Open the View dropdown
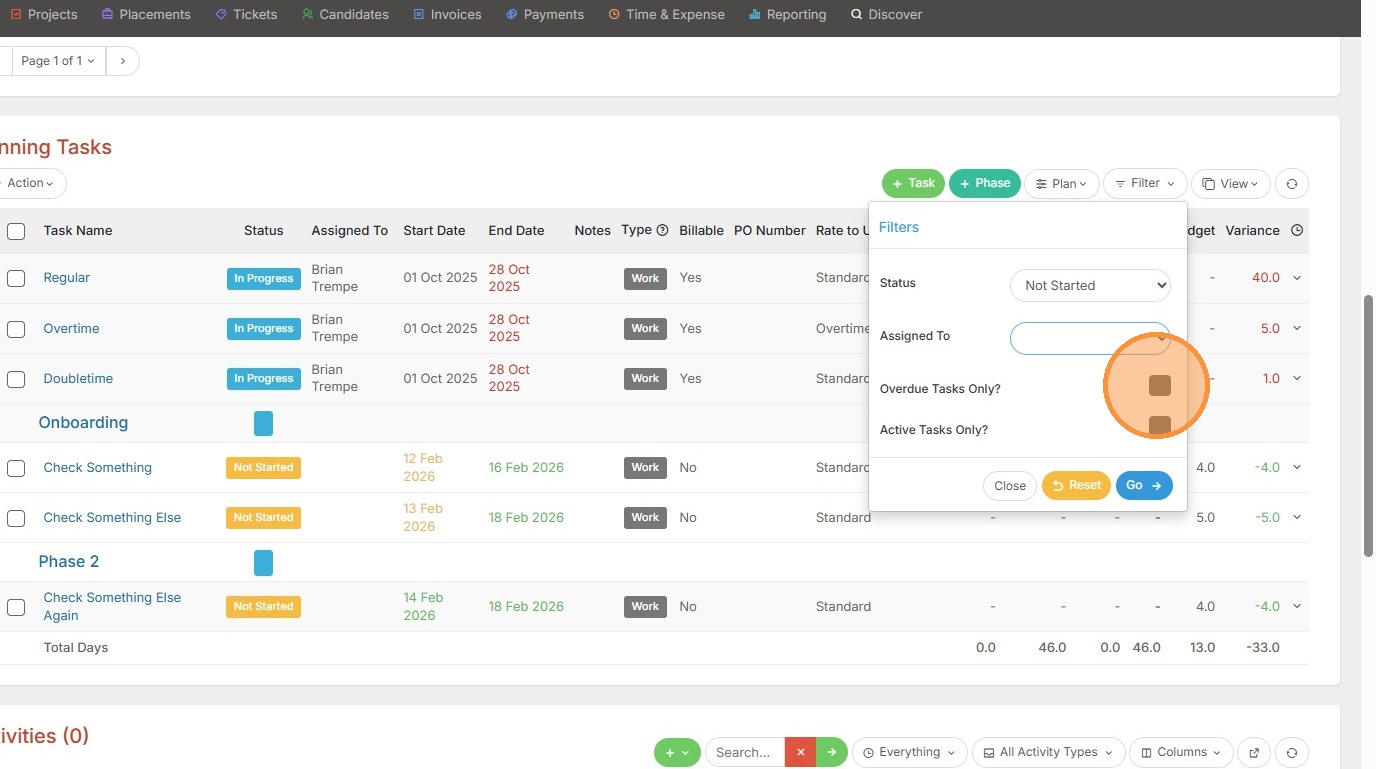Screen dimensions: 1376x769 (x=1231, y=184)
